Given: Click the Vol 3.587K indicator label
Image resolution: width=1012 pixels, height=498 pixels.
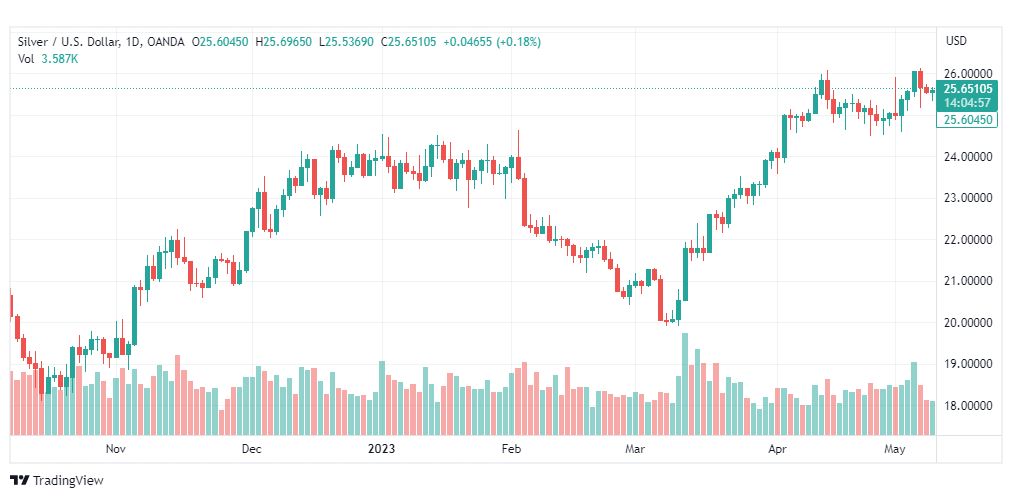Looking at the screenshot, I should click(x=48, y=59).
